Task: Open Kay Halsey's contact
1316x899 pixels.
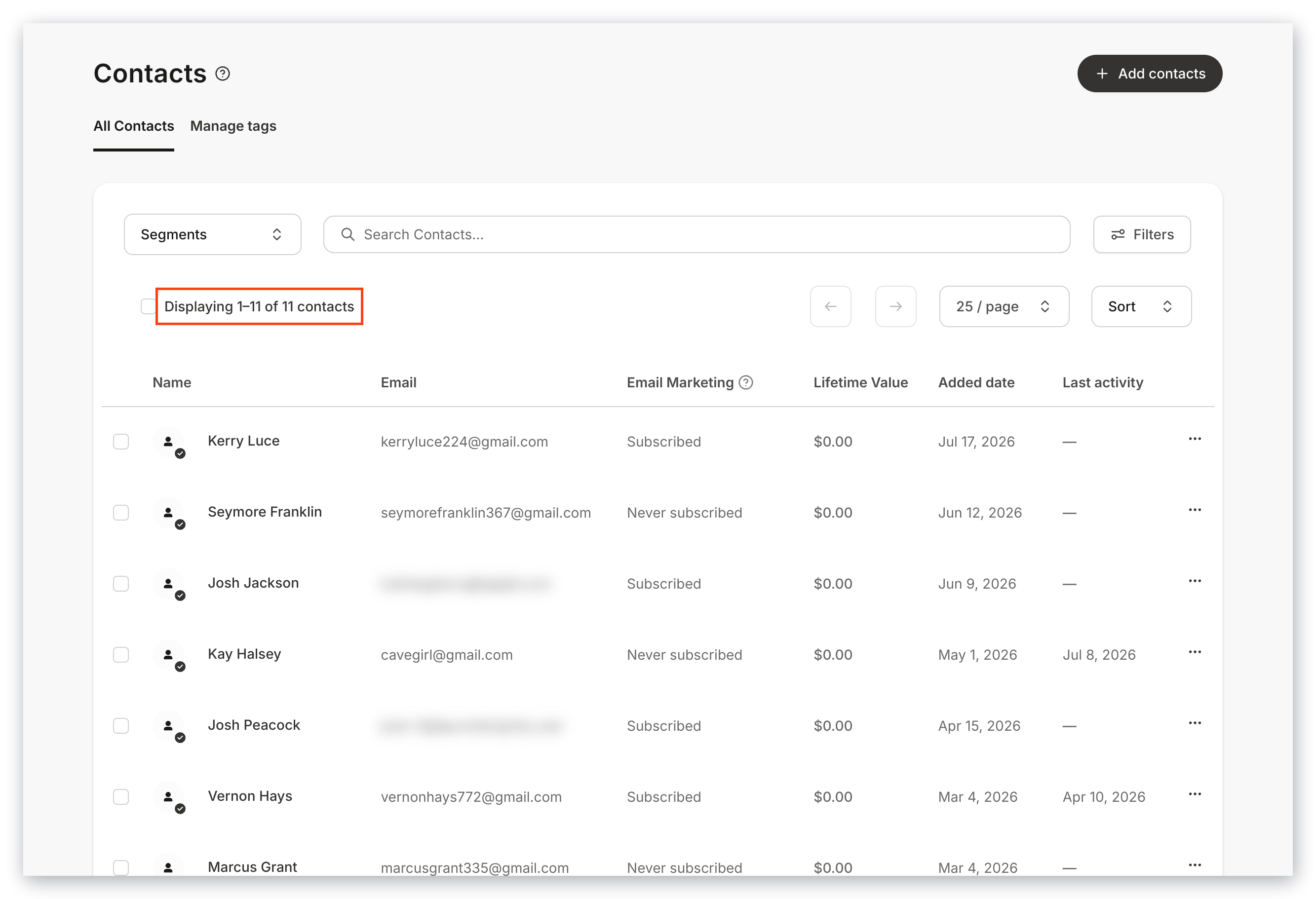Action: (244, 654)
